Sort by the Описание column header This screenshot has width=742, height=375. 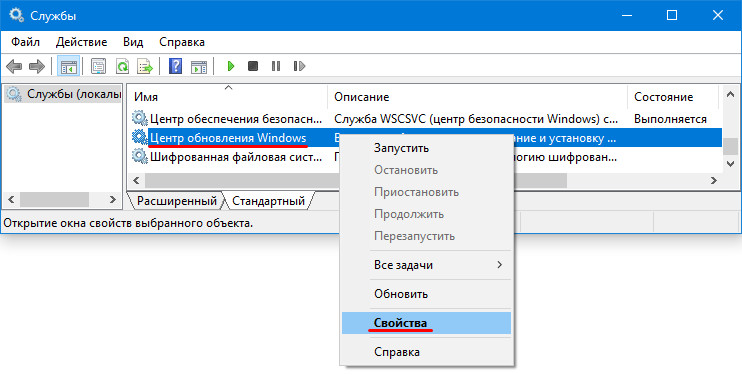pos(477,97)
